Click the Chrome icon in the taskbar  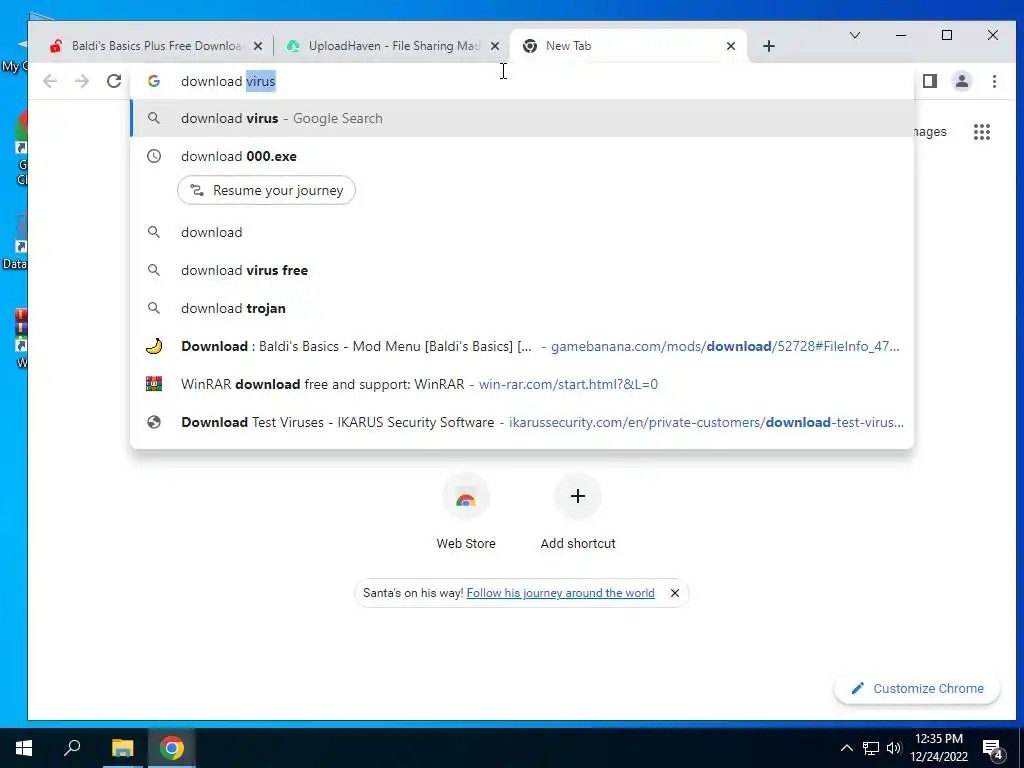coord(172,748)
